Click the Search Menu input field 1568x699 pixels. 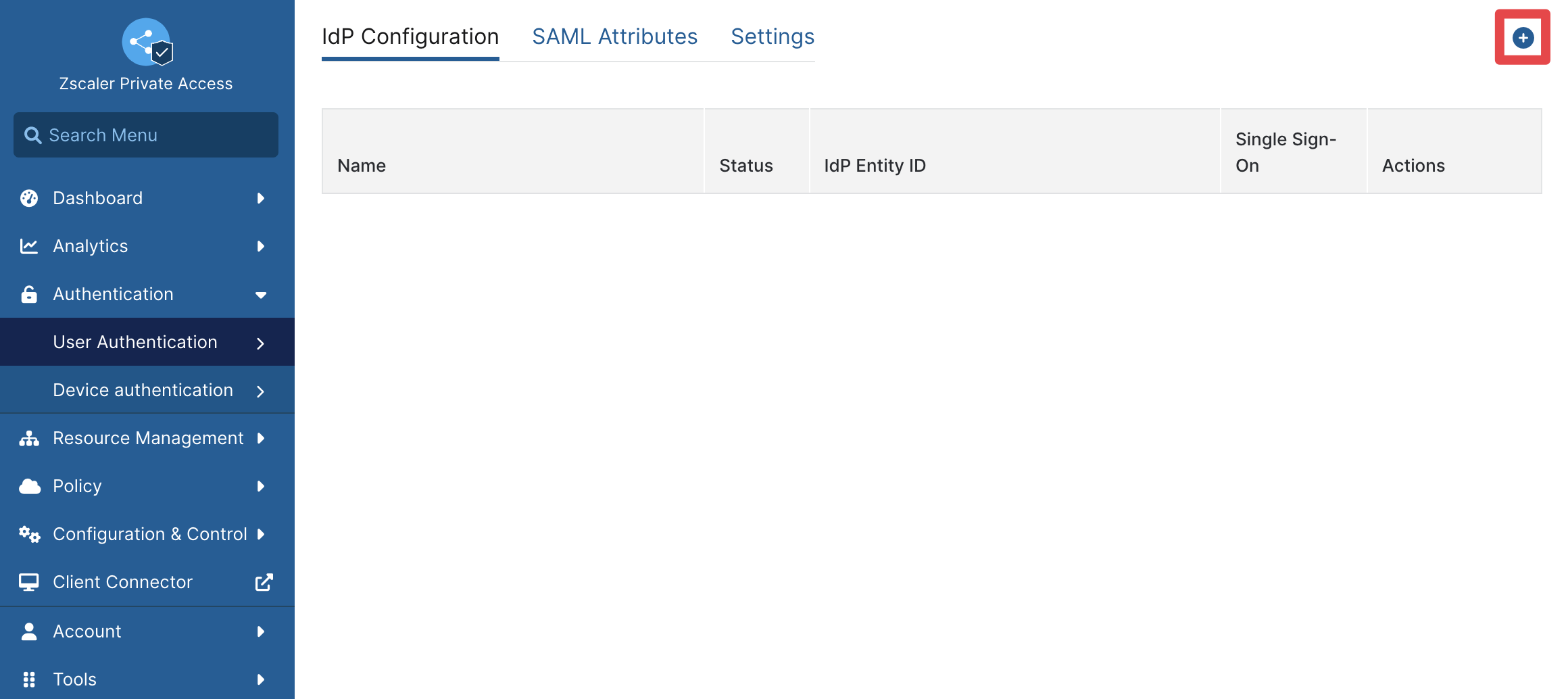click(x=146, y=135)
